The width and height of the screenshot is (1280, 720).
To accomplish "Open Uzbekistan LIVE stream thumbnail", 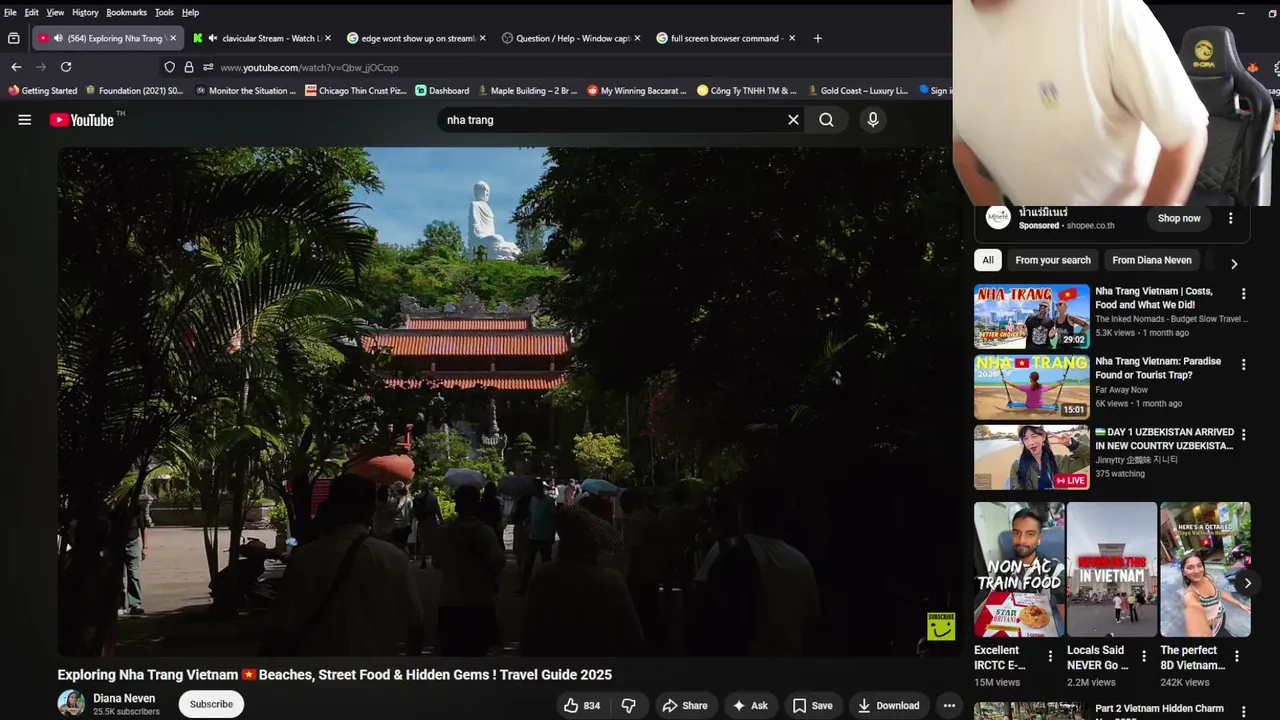I will click(x=1032, y=457).
